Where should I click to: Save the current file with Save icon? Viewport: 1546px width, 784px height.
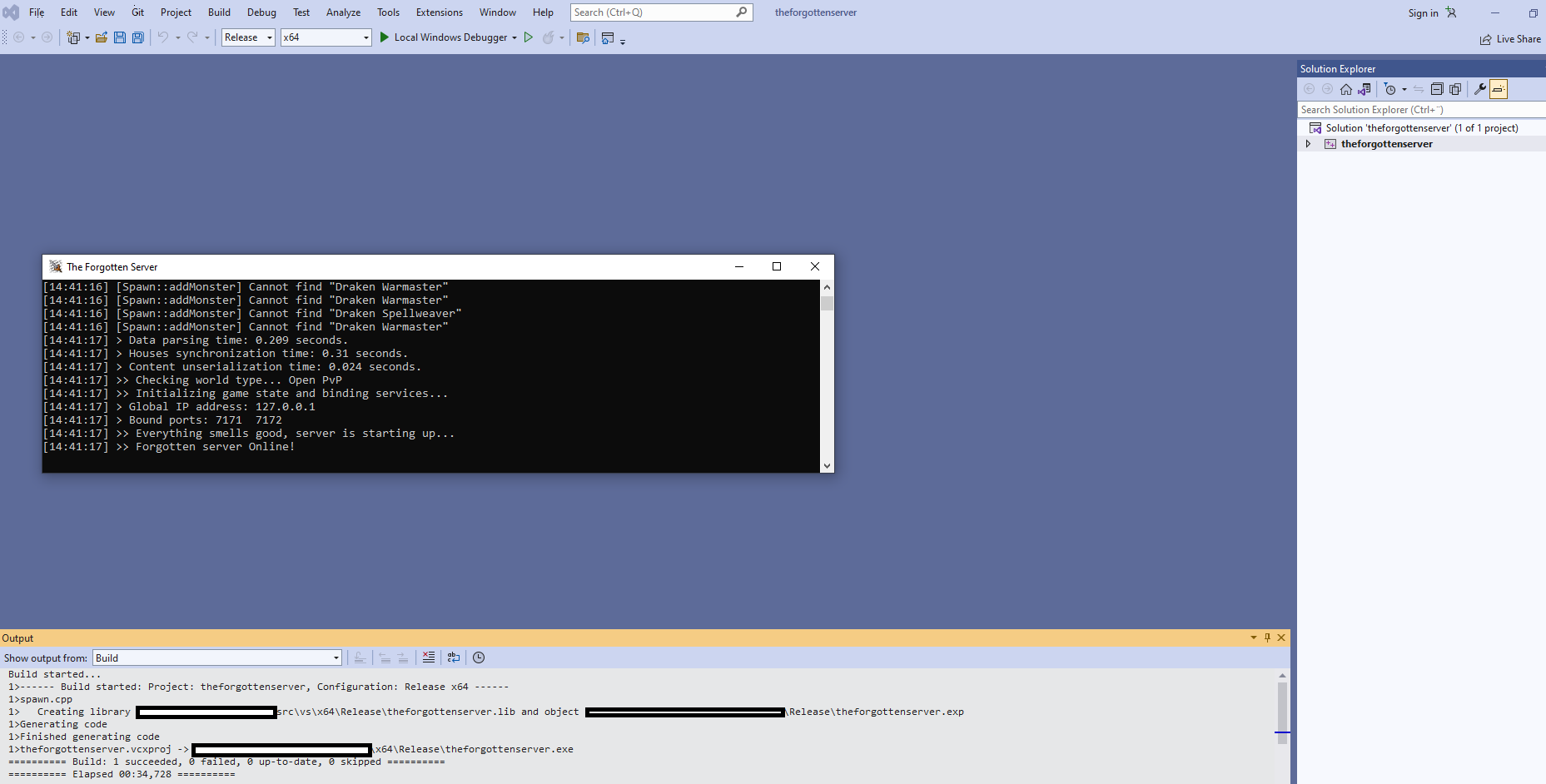pos(120,37)
